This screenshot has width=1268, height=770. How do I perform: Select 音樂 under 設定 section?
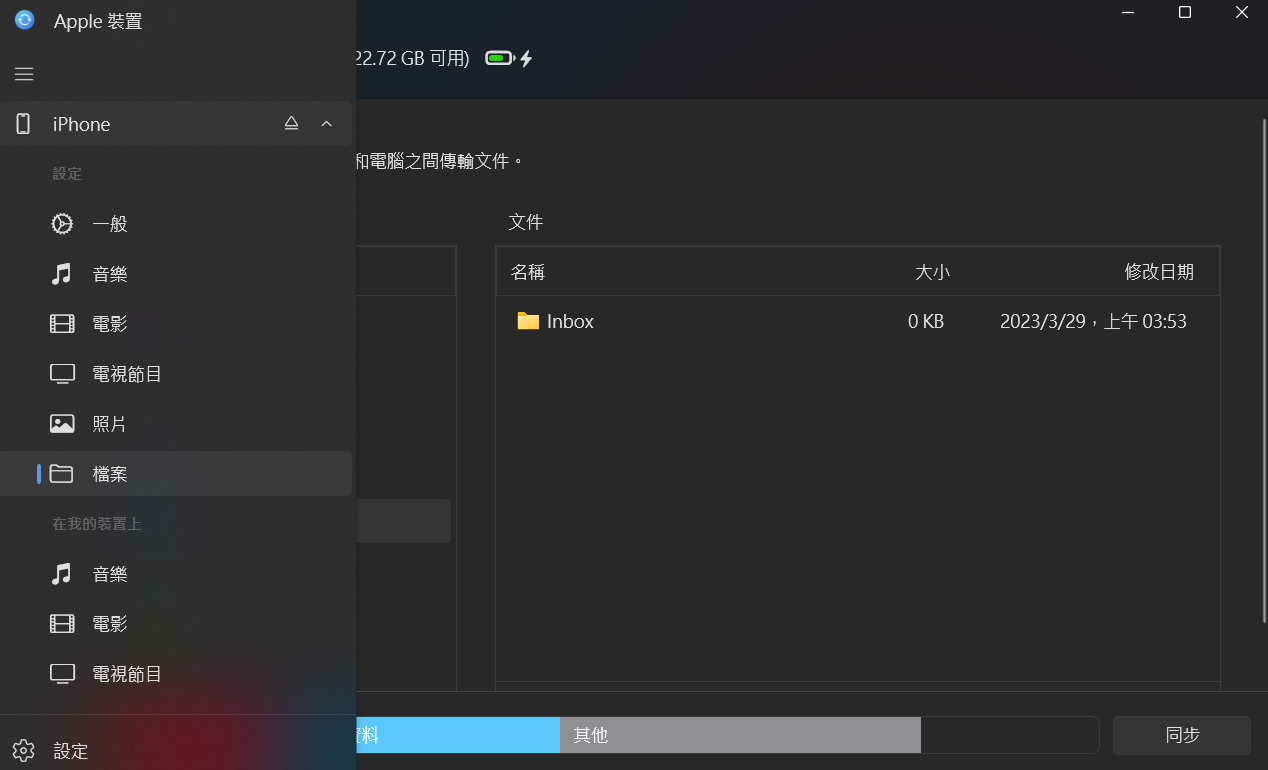point(110,274)
